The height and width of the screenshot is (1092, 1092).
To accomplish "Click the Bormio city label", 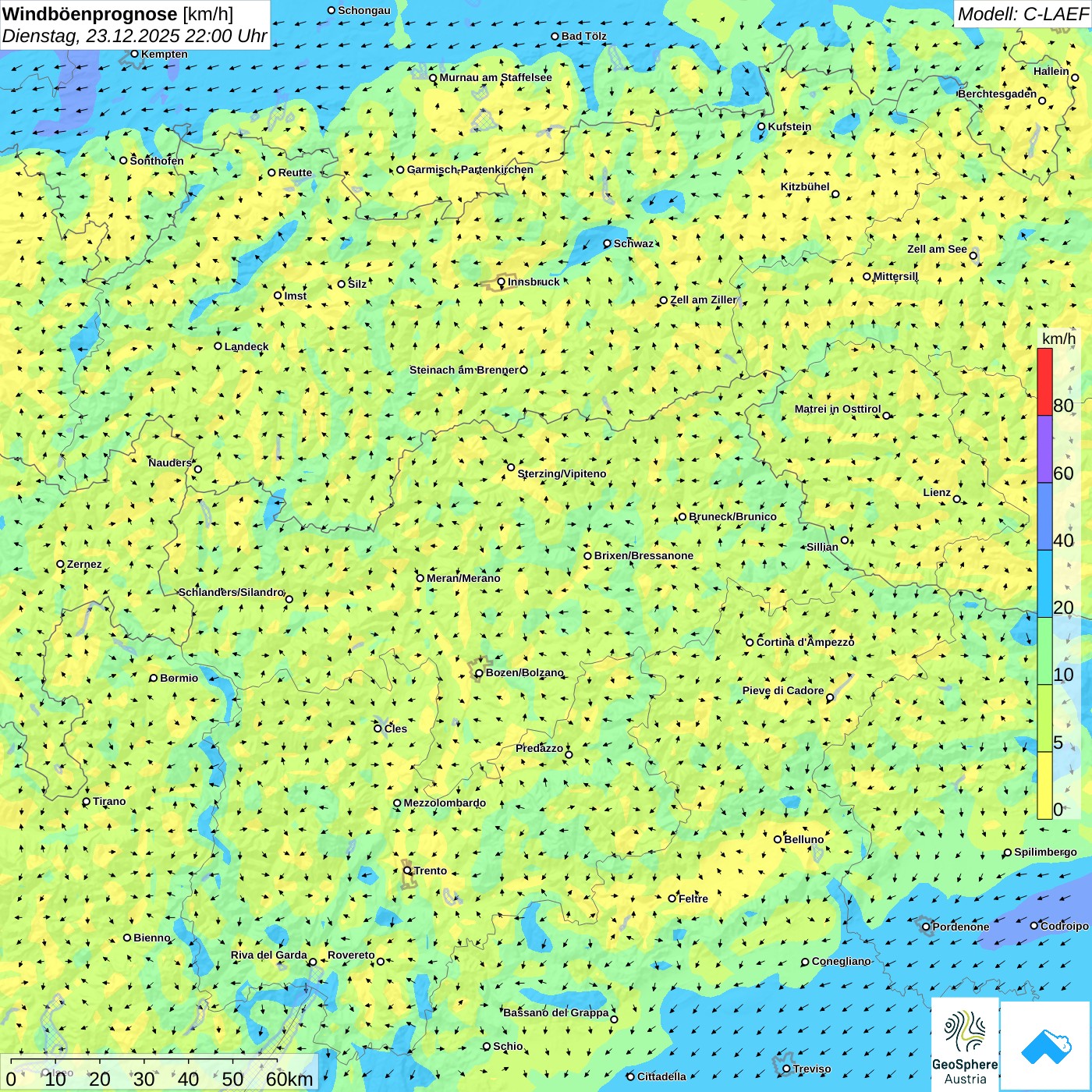I will coord(179,678).
